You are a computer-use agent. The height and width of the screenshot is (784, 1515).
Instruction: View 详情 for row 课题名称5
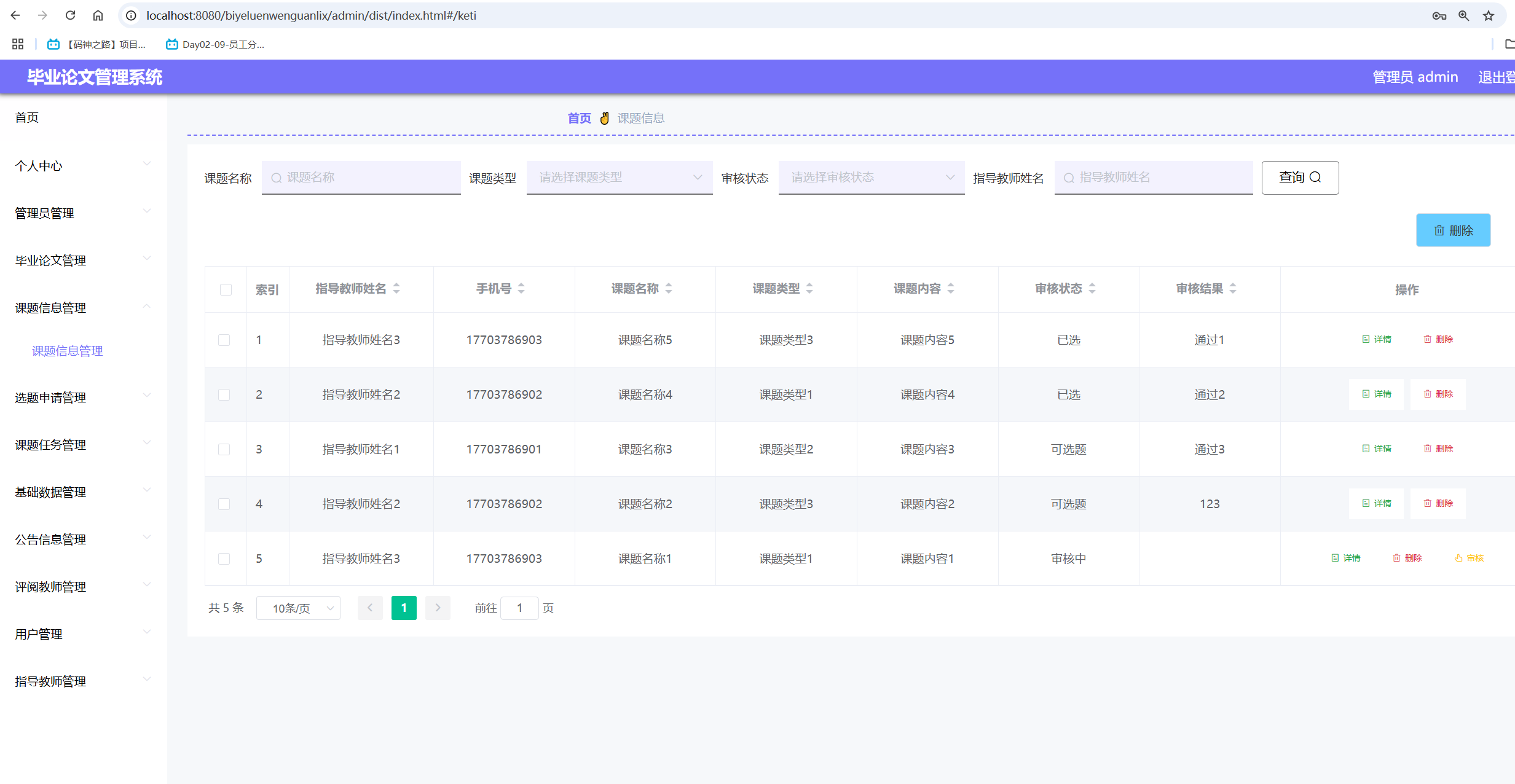[x=1376, y=339]
